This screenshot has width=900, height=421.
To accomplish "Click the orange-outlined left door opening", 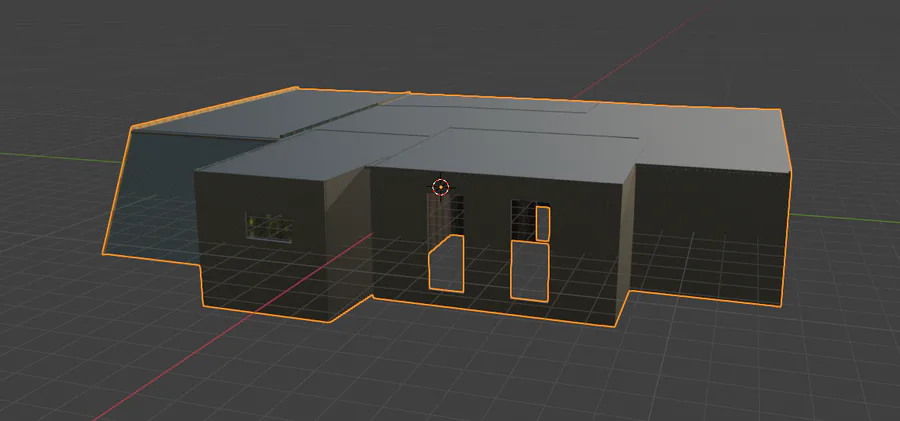I will (x=447, y=264).
